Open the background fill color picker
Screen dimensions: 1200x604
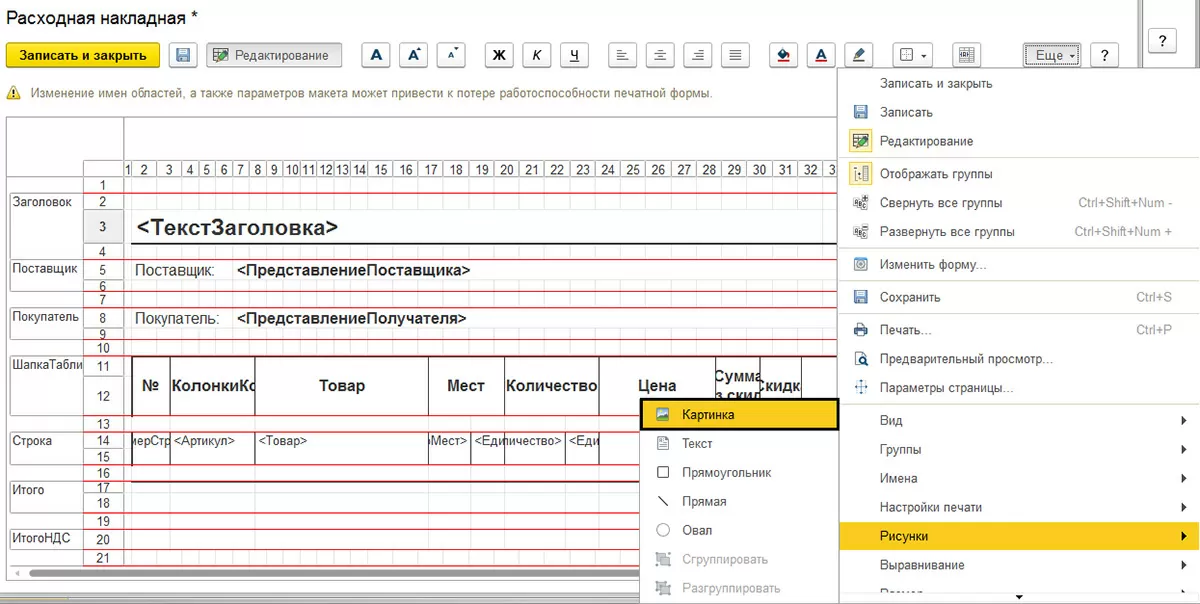(783, 55)
